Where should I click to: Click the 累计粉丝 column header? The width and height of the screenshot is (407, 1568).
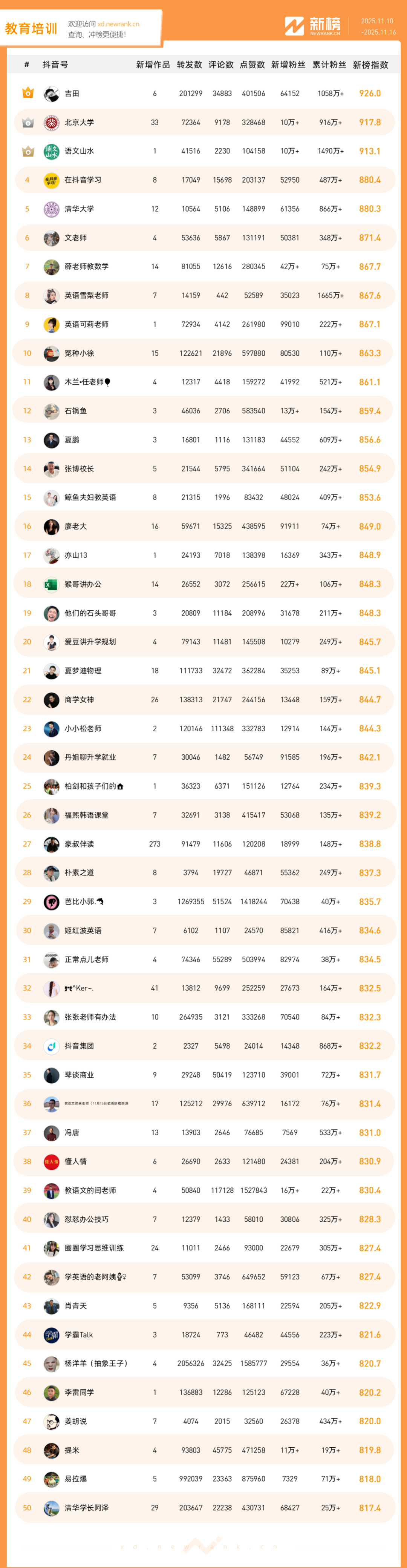[329, 65]
